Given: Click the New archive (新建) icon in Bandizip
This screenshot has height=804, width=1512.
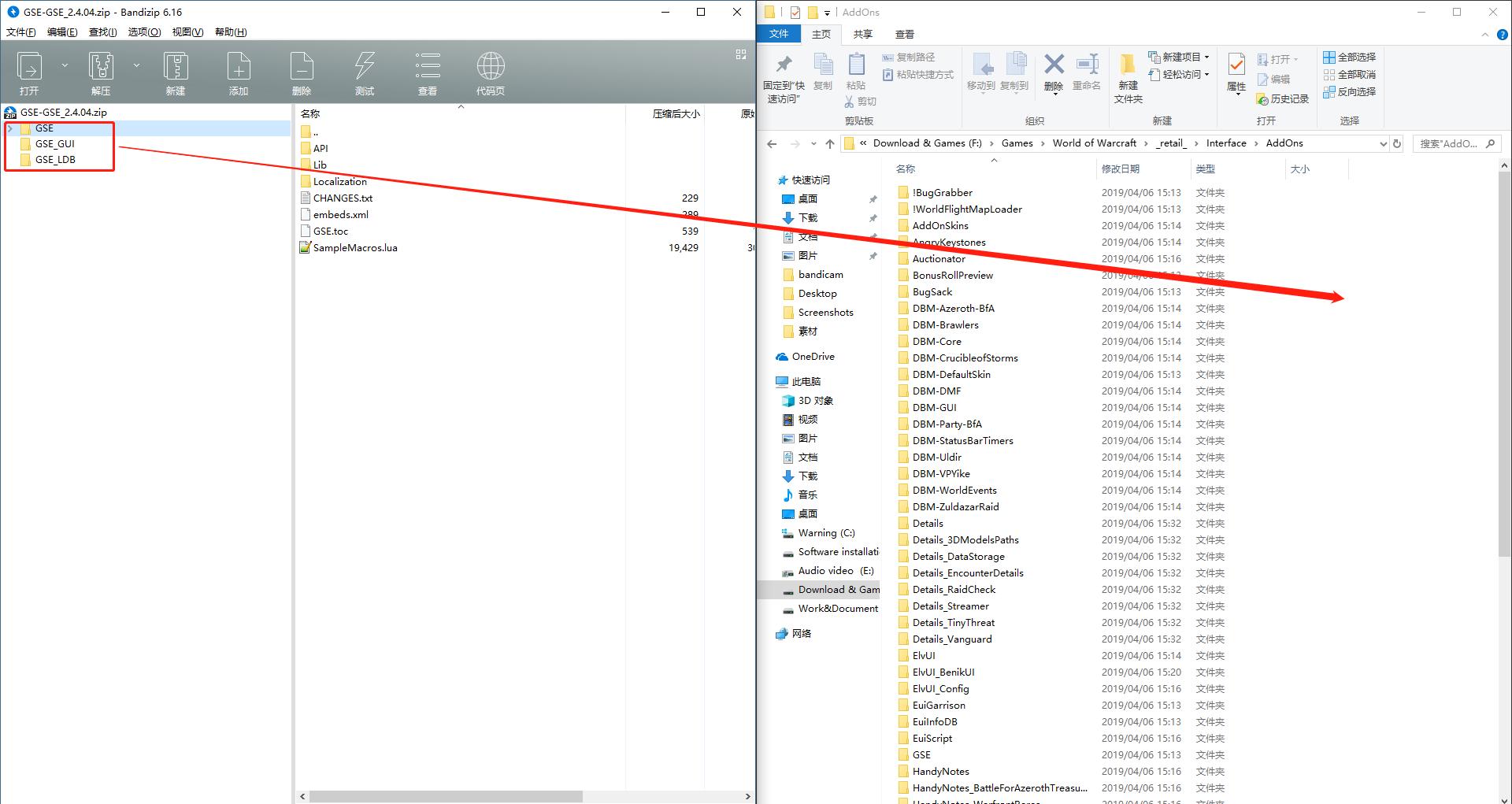Looking at the screenshot, I should 175,67.
